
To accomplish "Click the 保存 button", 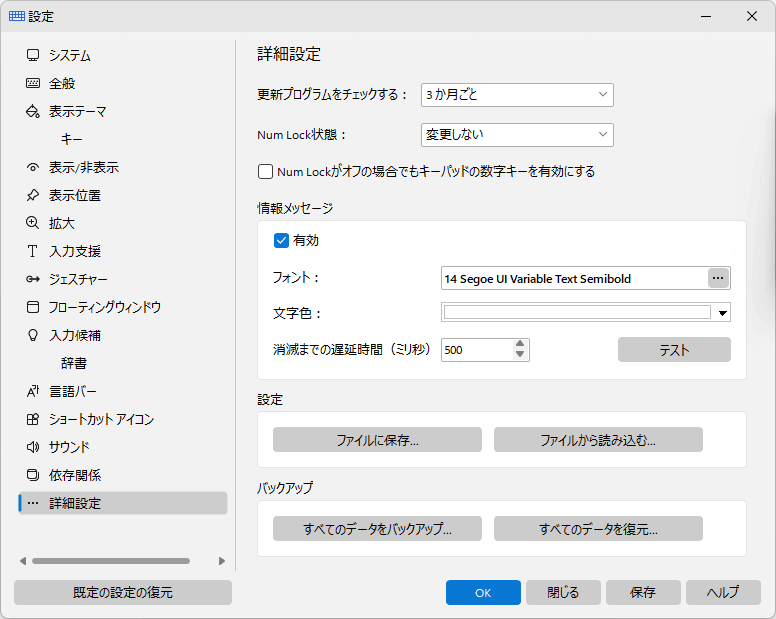I will point(643,592).
